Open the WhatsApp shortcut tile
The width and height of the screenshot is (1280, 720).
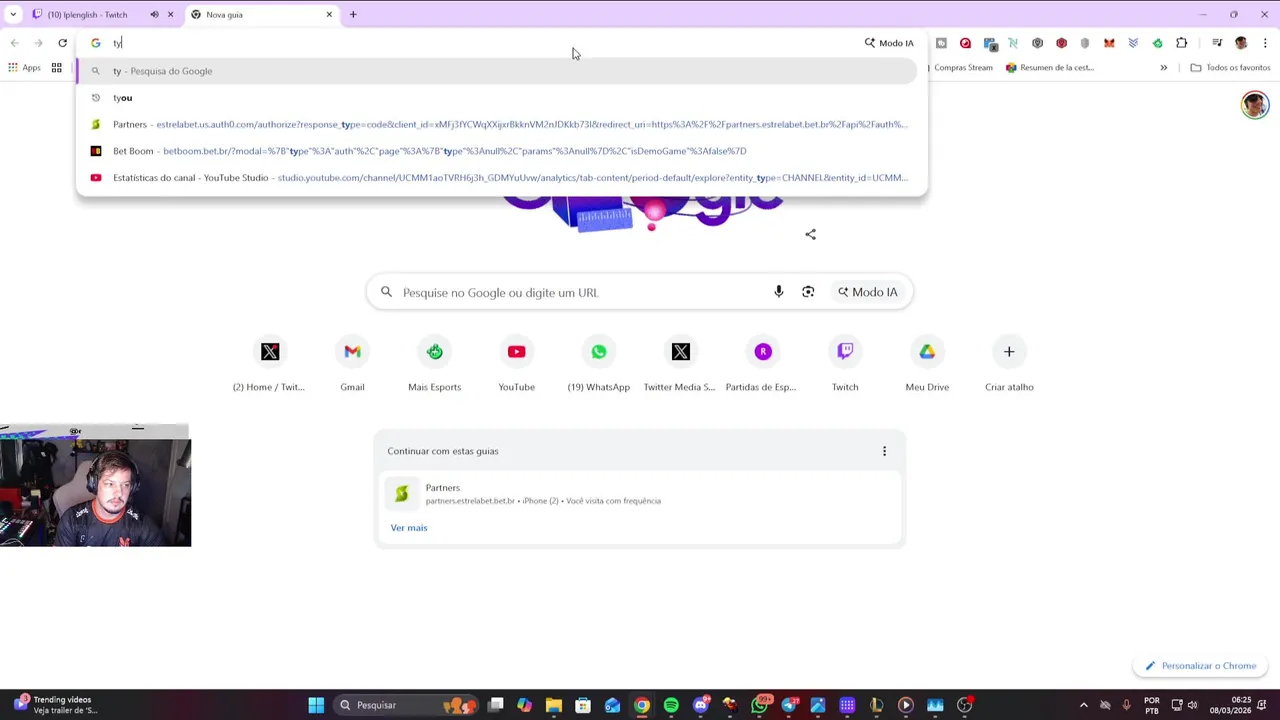[x=598, y=364]
